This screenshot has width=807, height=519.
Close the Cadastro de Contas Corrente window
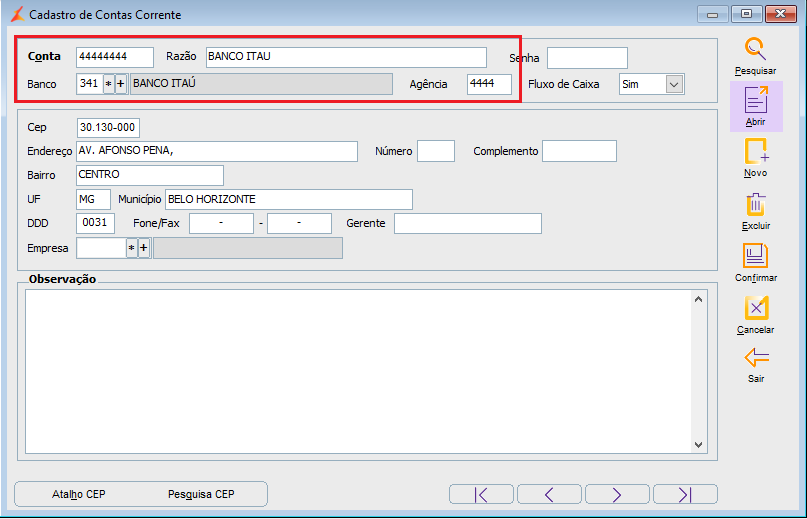781,14
